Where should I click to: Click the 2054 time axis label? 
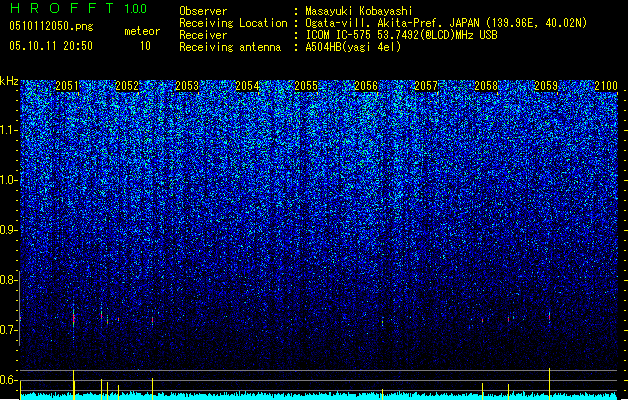click(x=247, y=86)
